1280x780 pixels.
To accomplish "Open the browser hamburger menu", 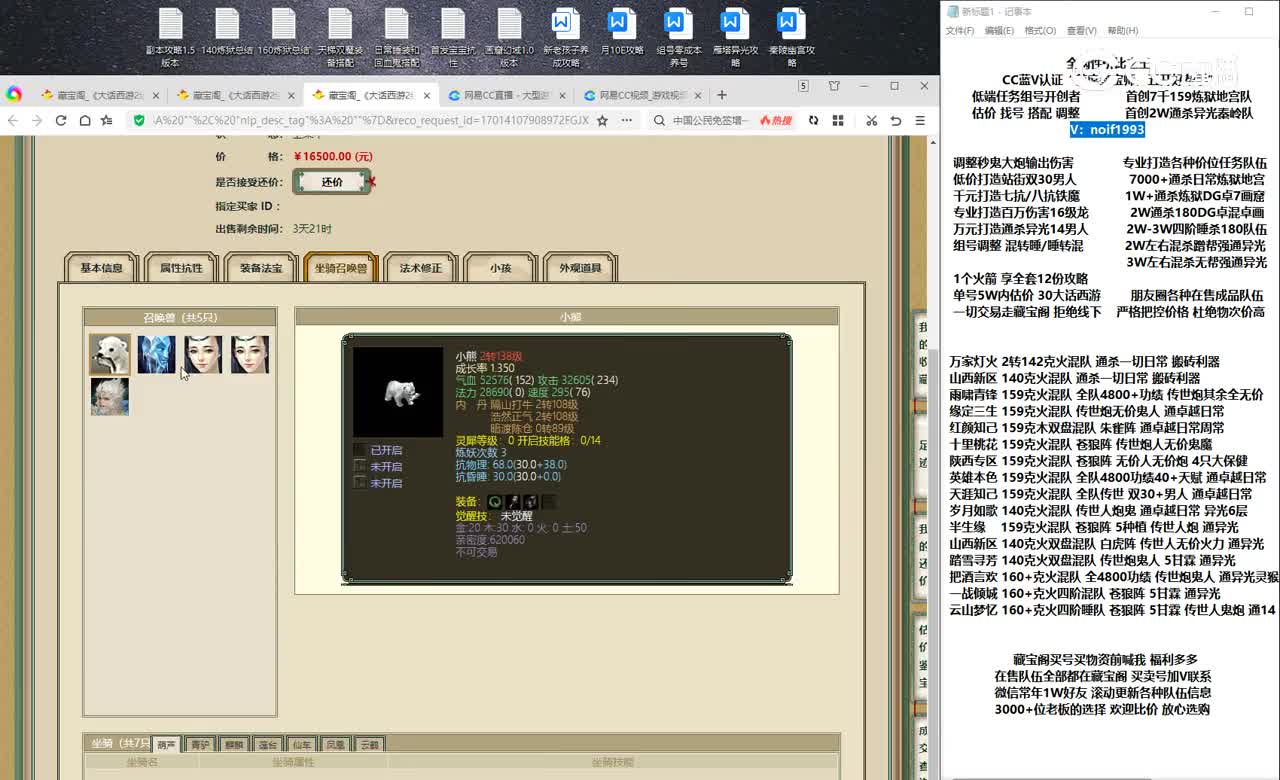I will point(920,120).
